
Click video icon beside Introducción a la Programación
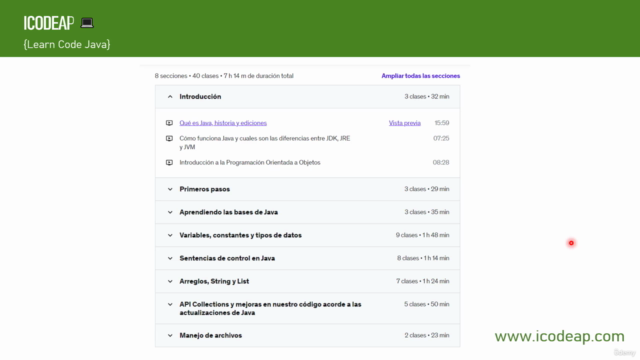point(169,162)
